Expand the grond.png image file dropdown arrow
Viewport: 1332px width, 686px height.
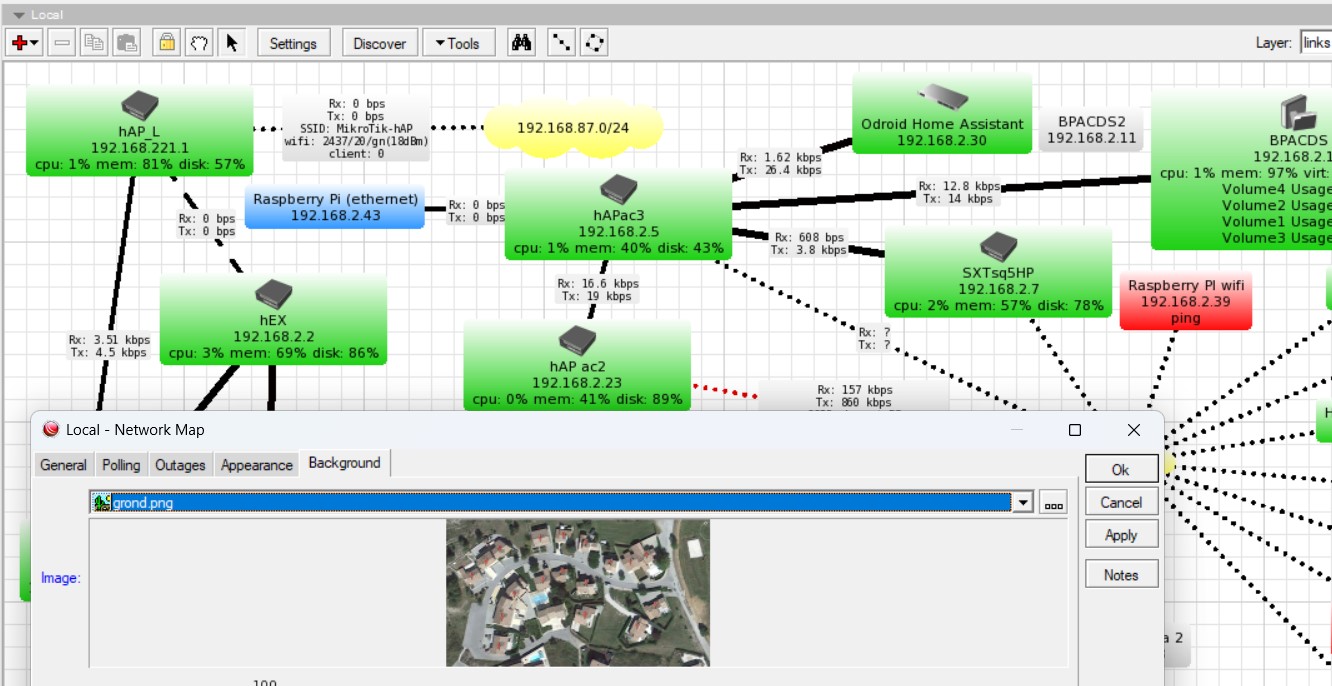tap(1022, 502)
